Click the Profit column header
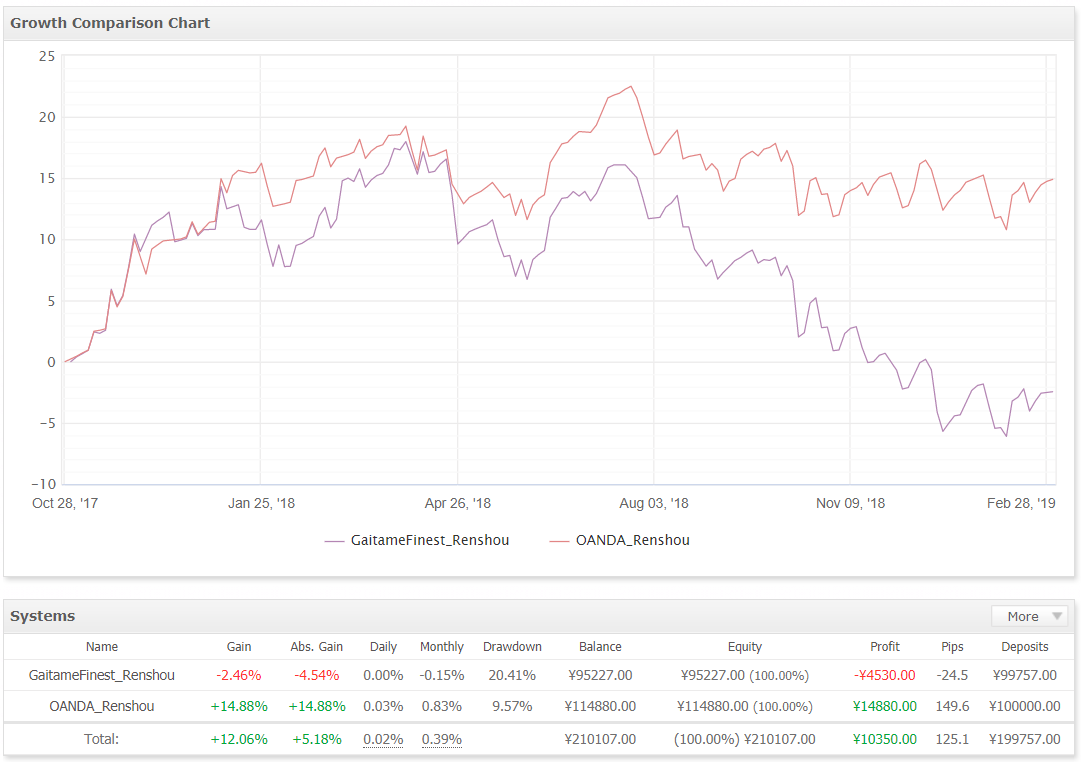The width and height of the screenshot is (1081, 762). click(x=885, y=647)
